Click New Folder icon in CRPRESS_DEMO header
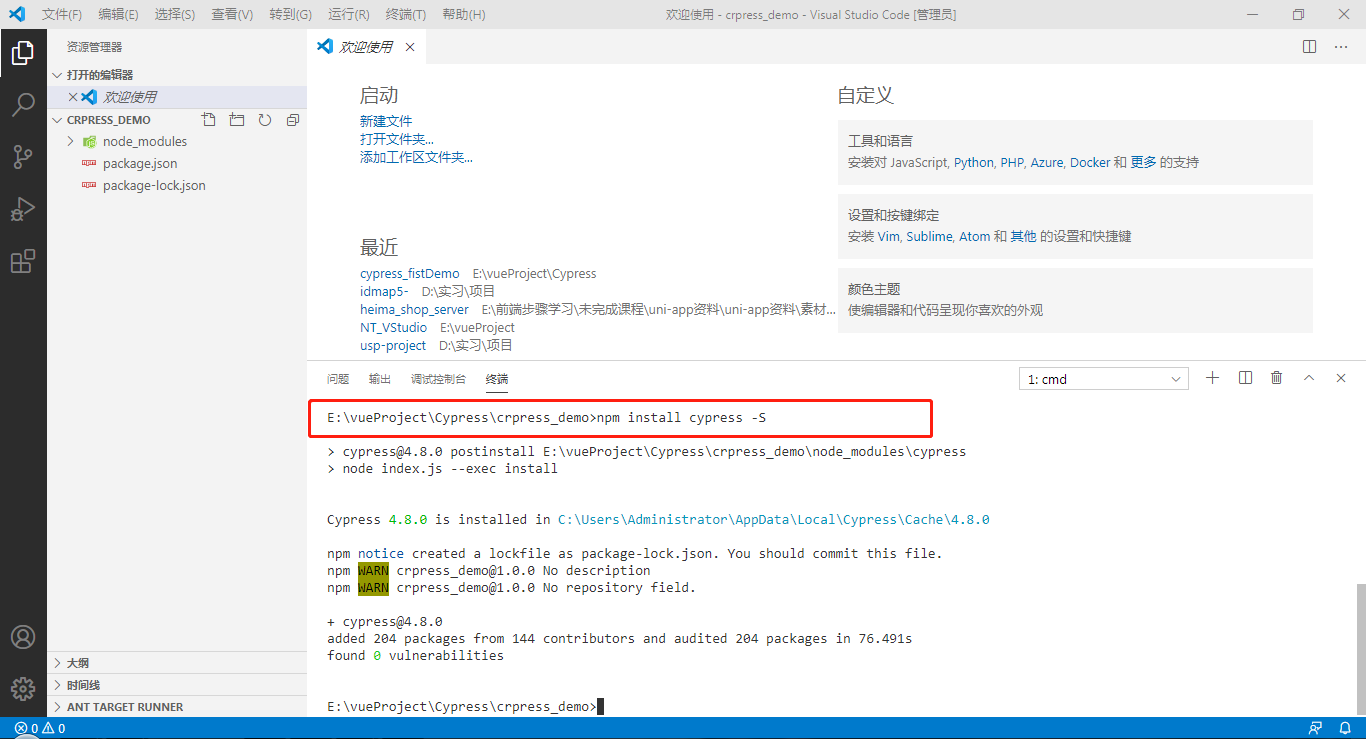 (236, 120)
